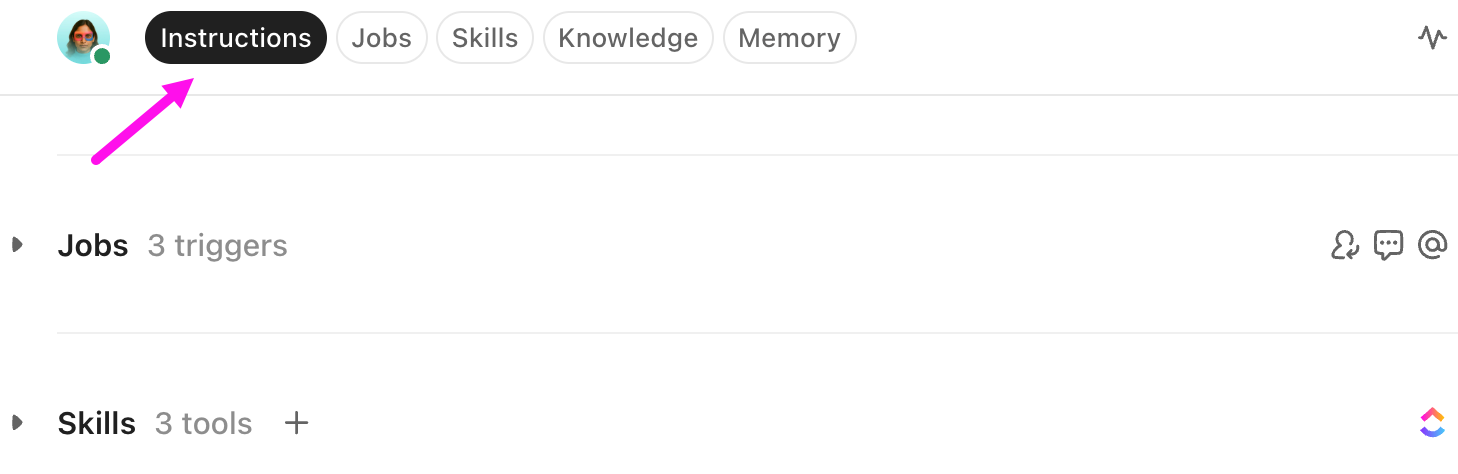Go to the Knowledge tab
Screen dimensions: 1458x474
(628, 38)
